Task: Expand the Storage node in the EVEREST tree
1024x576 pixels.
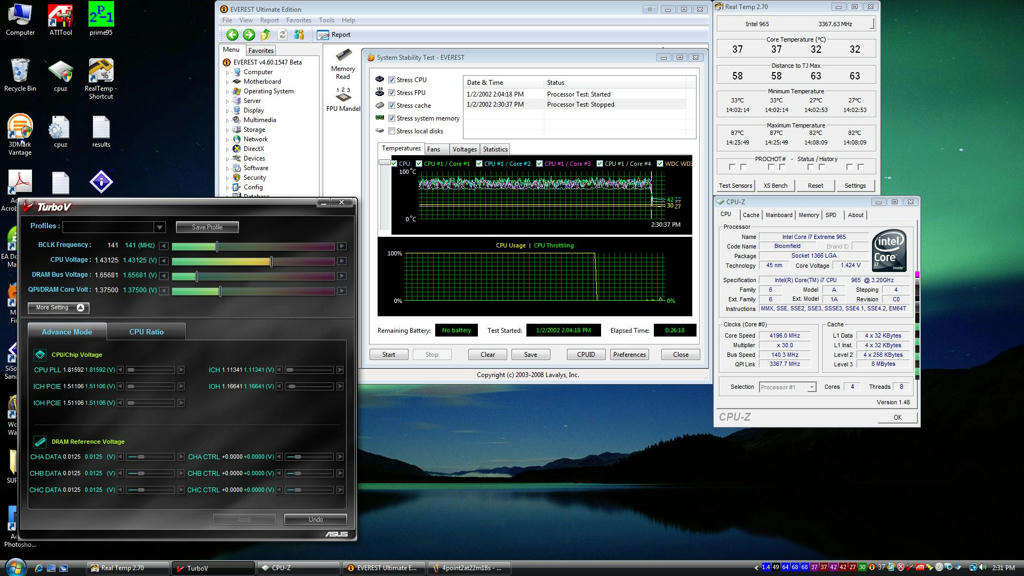Action: [x=228, y=130]
